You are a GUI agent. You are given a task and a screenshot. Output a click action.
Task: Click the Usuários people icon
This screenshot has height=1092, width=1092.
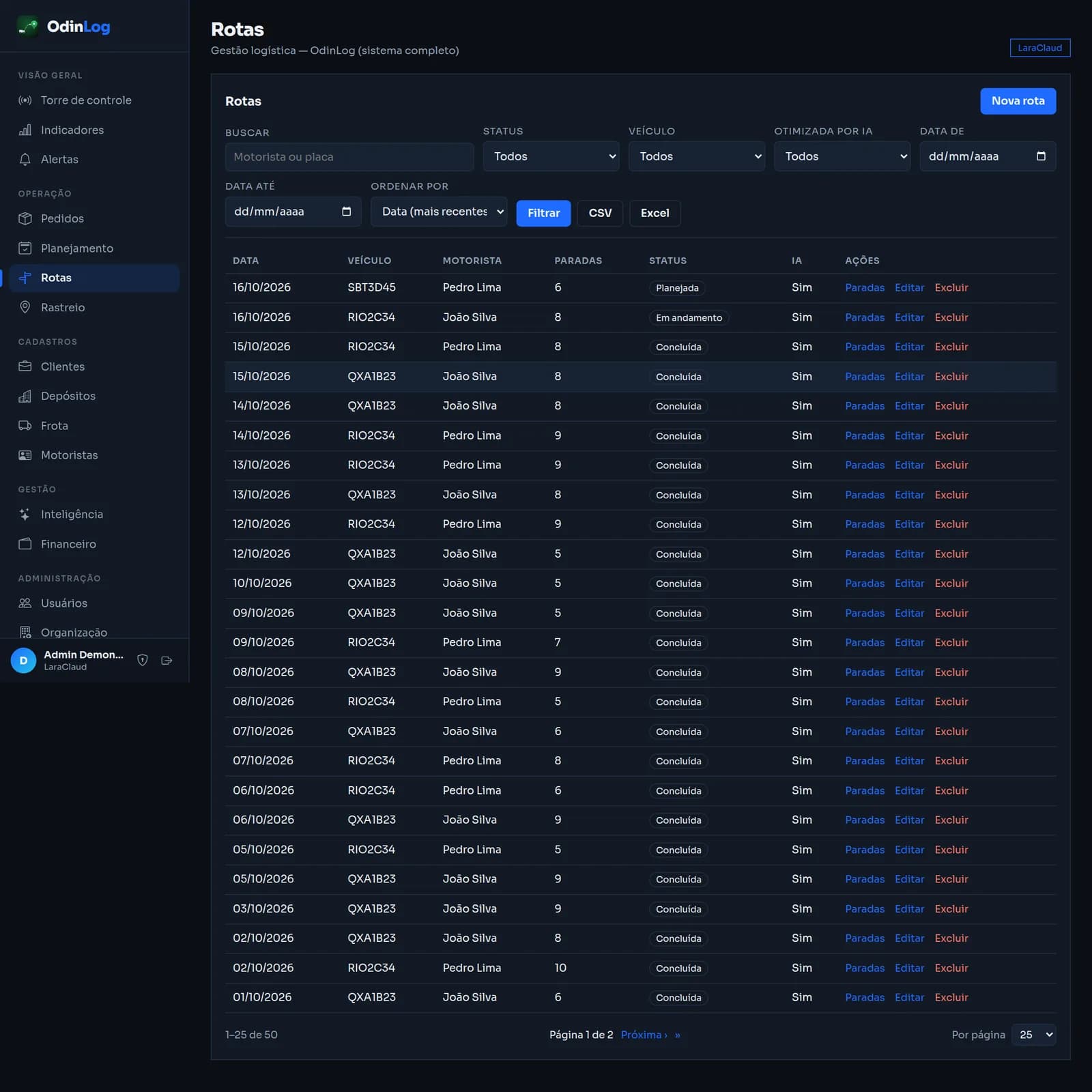point(25,603)
